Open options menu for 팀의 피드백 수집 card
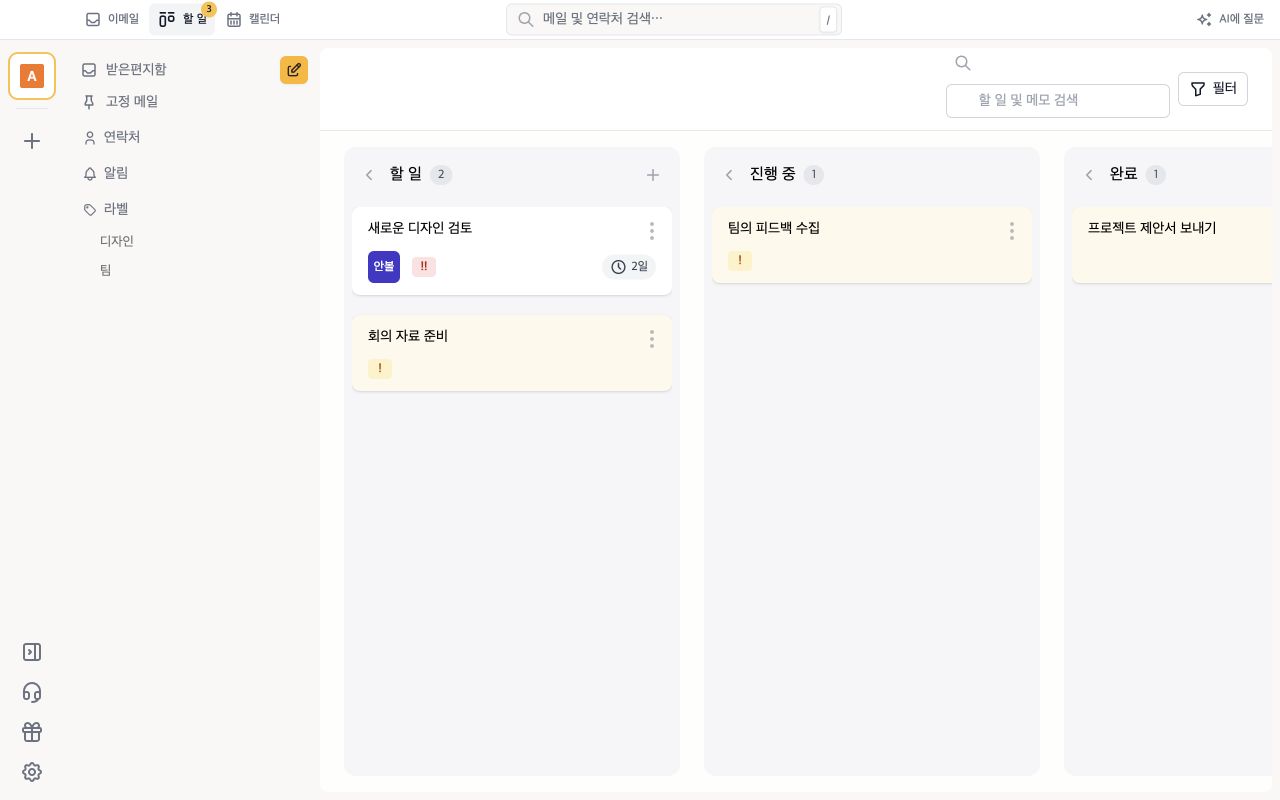 click(1012, 231)
